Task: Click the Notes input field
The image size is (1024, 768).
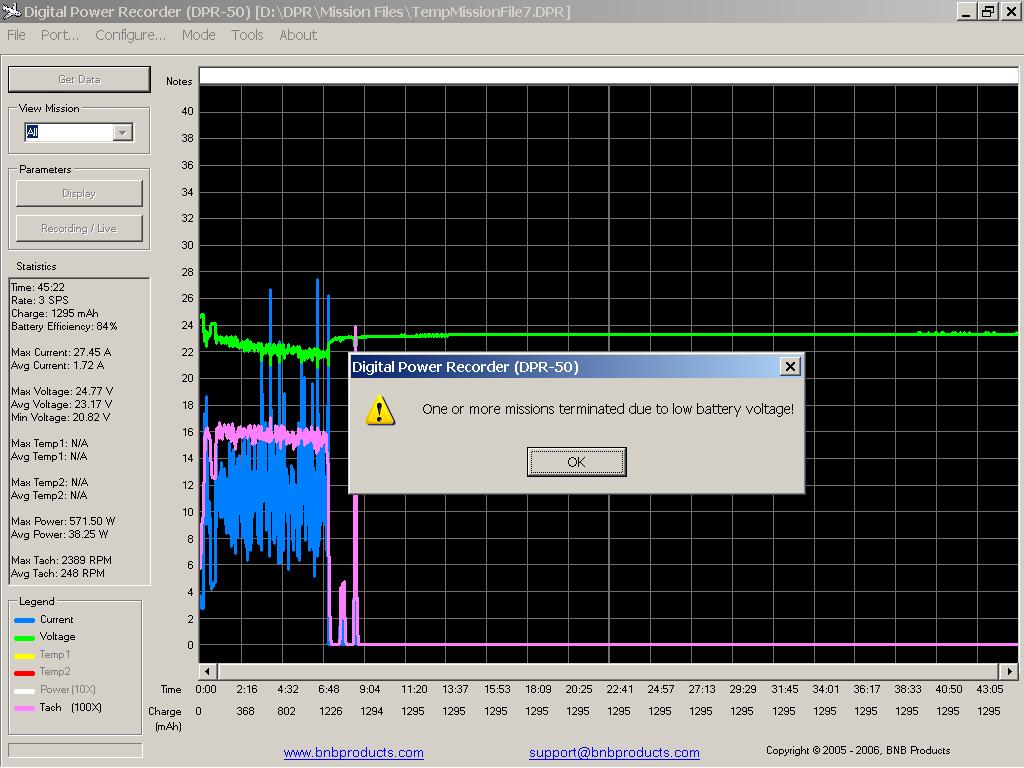Action: 608,76
